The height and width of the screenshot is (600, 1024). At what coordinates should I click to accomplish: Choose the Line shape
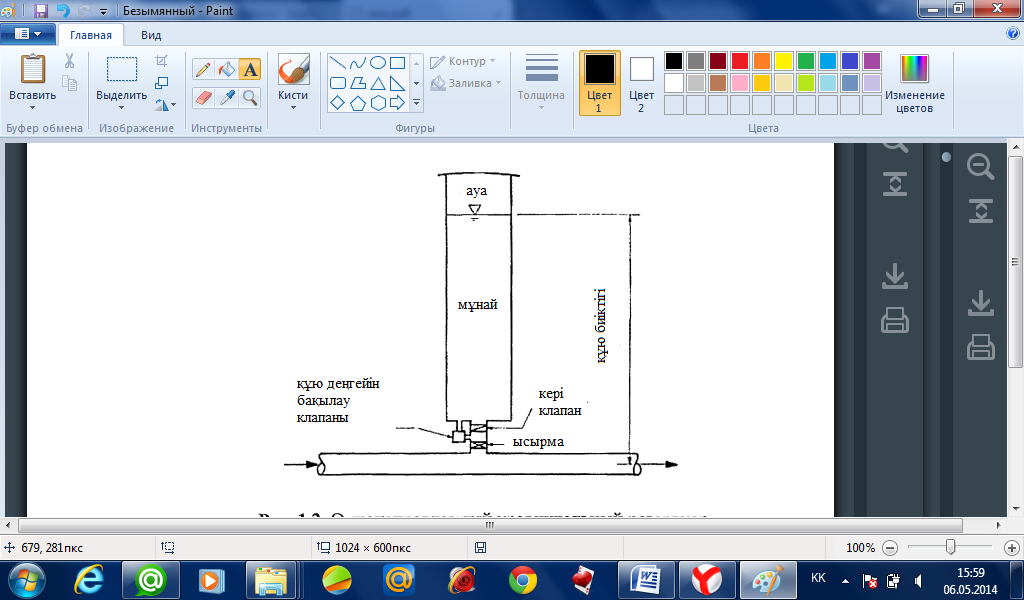338,63
